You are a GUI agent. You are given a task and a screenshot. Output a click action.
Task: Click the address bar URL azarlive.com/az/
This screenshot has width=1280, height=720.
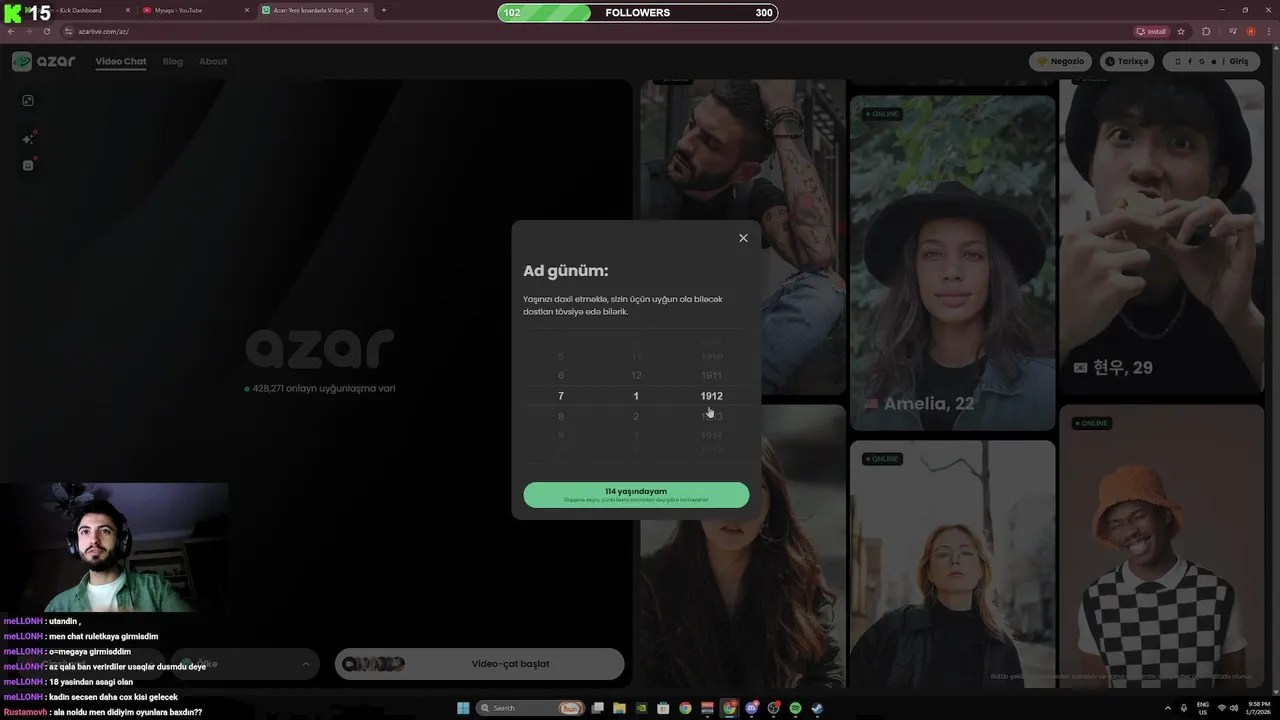(103, 31)
